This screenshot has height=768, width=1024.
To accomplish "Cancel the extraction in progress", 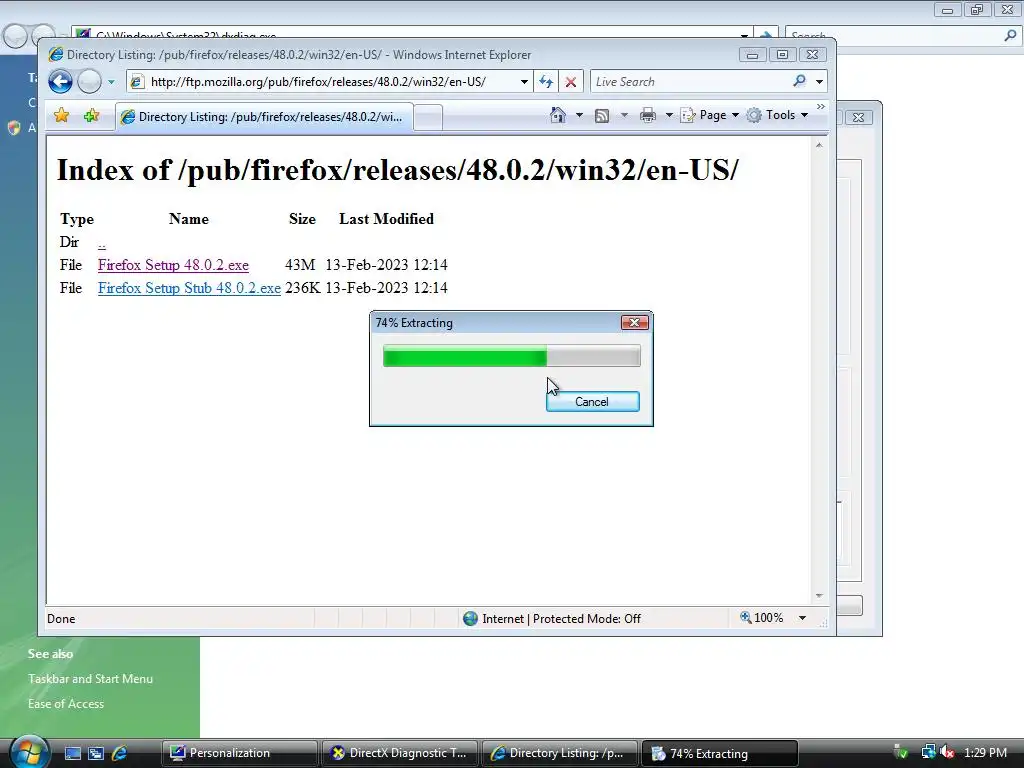I will coord(592,402).
